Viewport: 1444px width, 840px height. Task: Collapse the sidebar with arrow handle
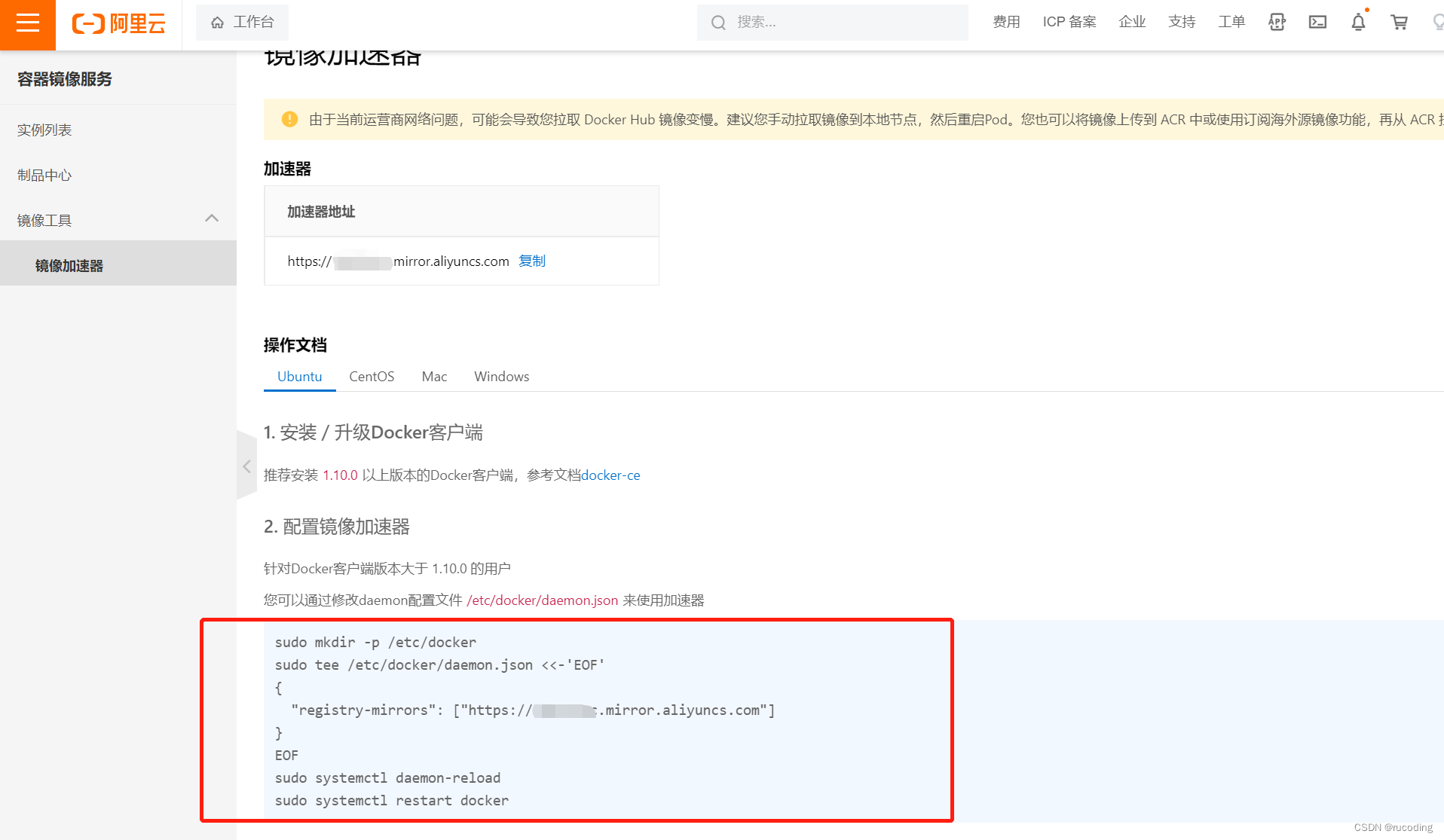[x=246, y=466]
